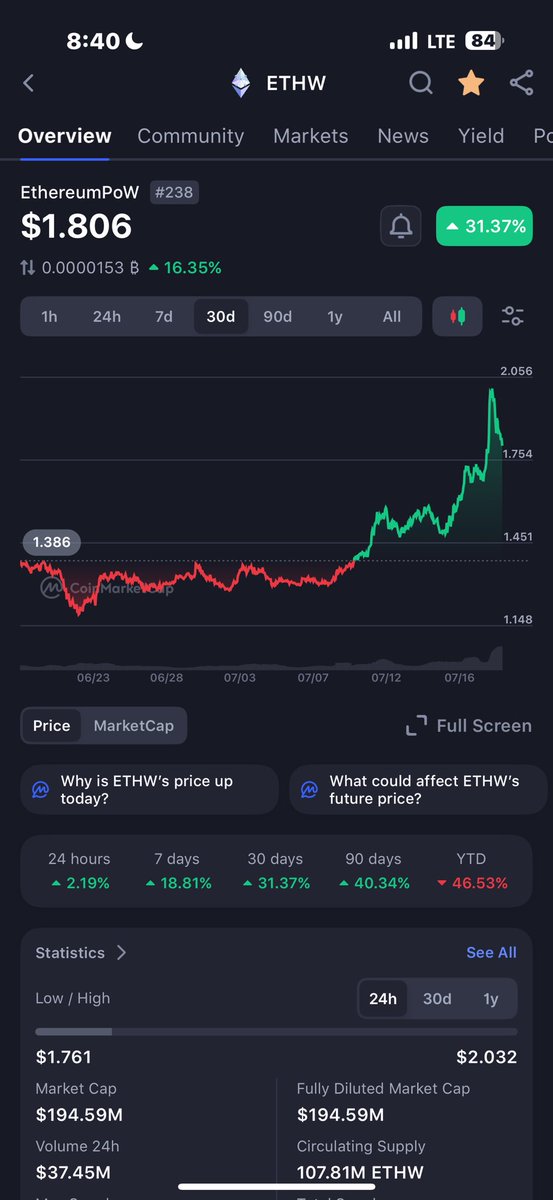Select 30d in Low / High range

coord(437,998)
